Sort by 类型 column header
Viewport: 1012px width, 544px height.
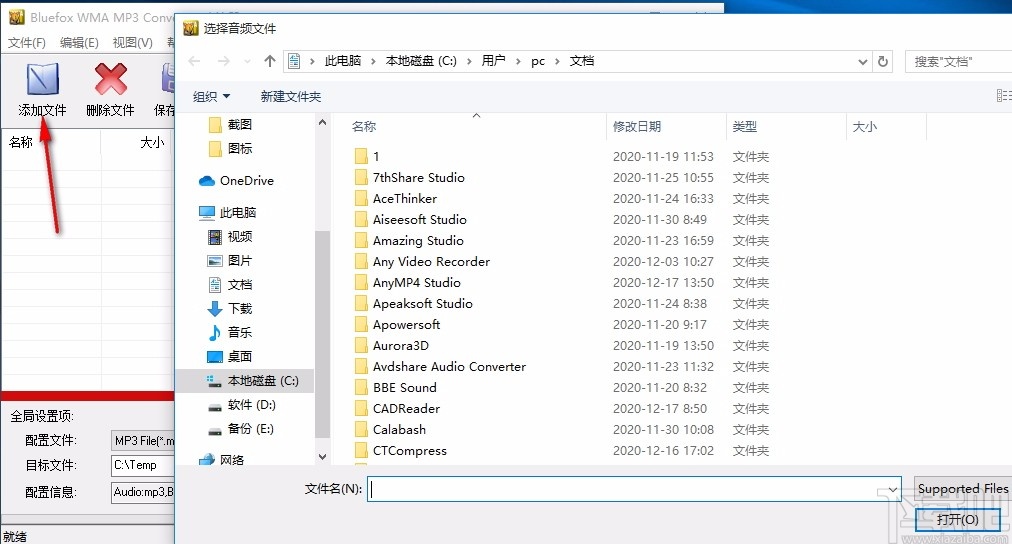click(745, 126)
